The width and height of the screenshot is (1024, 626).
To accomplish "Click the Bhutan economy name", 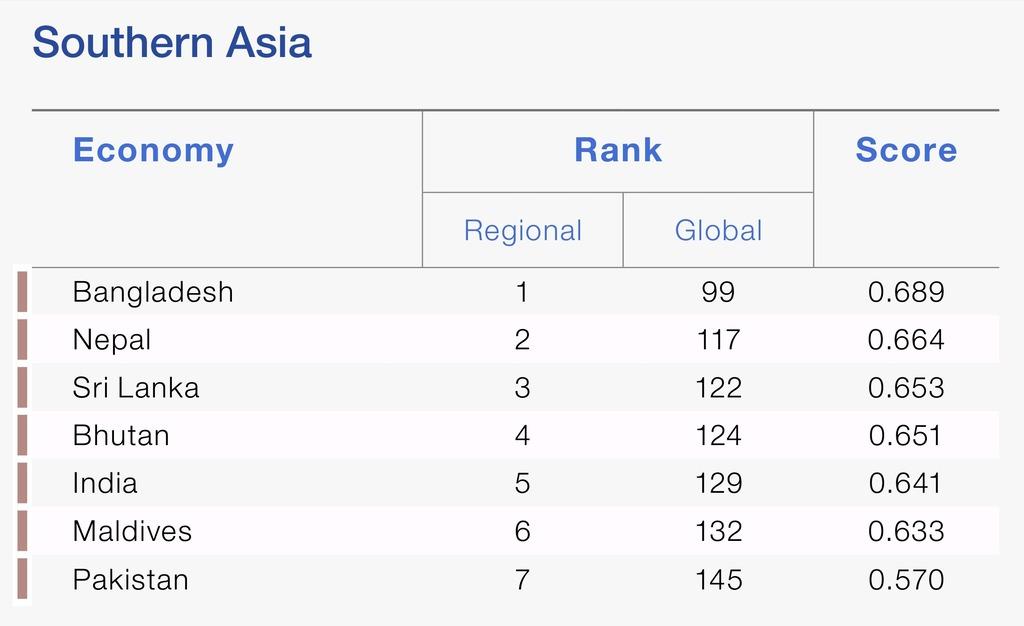I will [x=121, y=435].
